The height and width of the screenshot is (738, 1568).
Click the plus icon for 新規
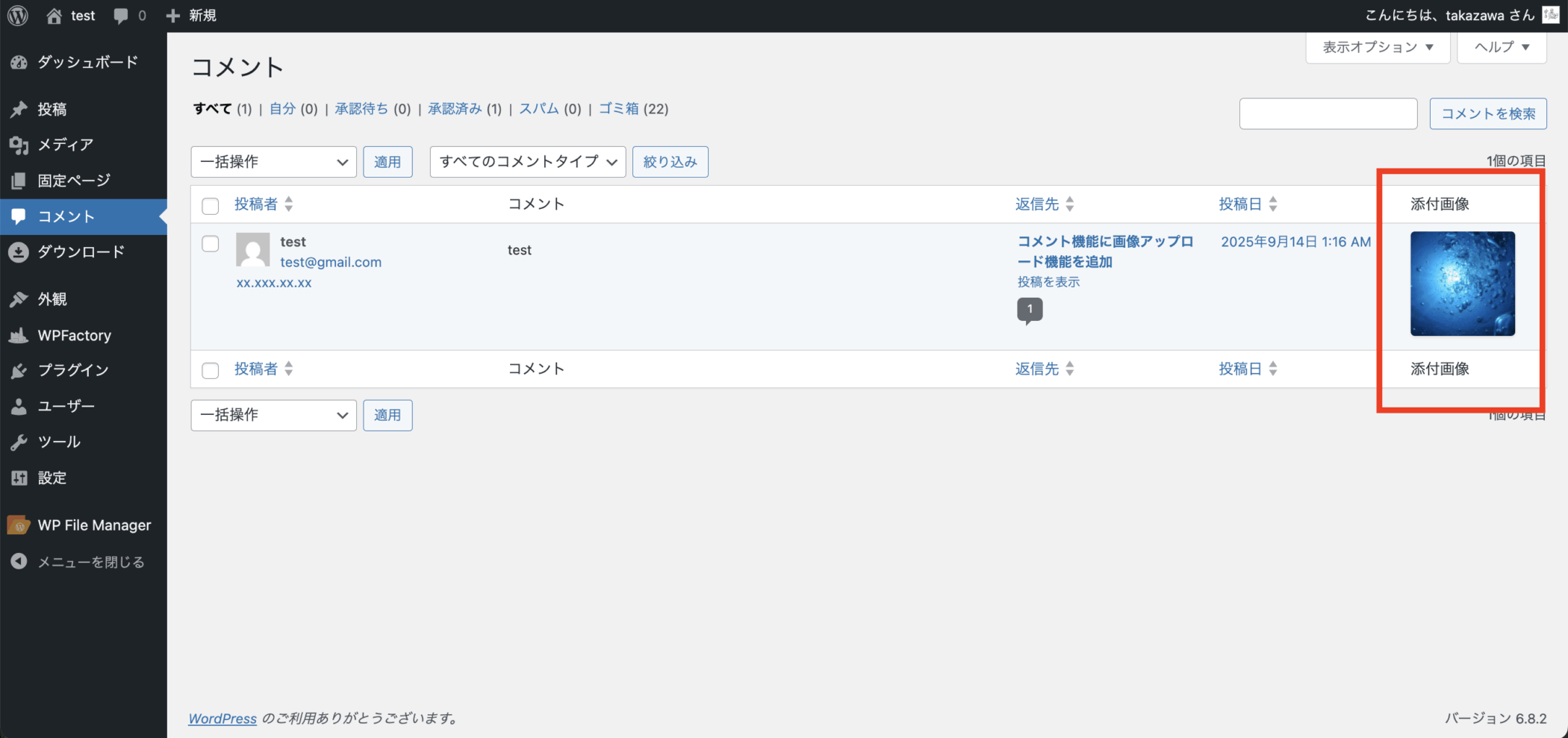point(173,16)
